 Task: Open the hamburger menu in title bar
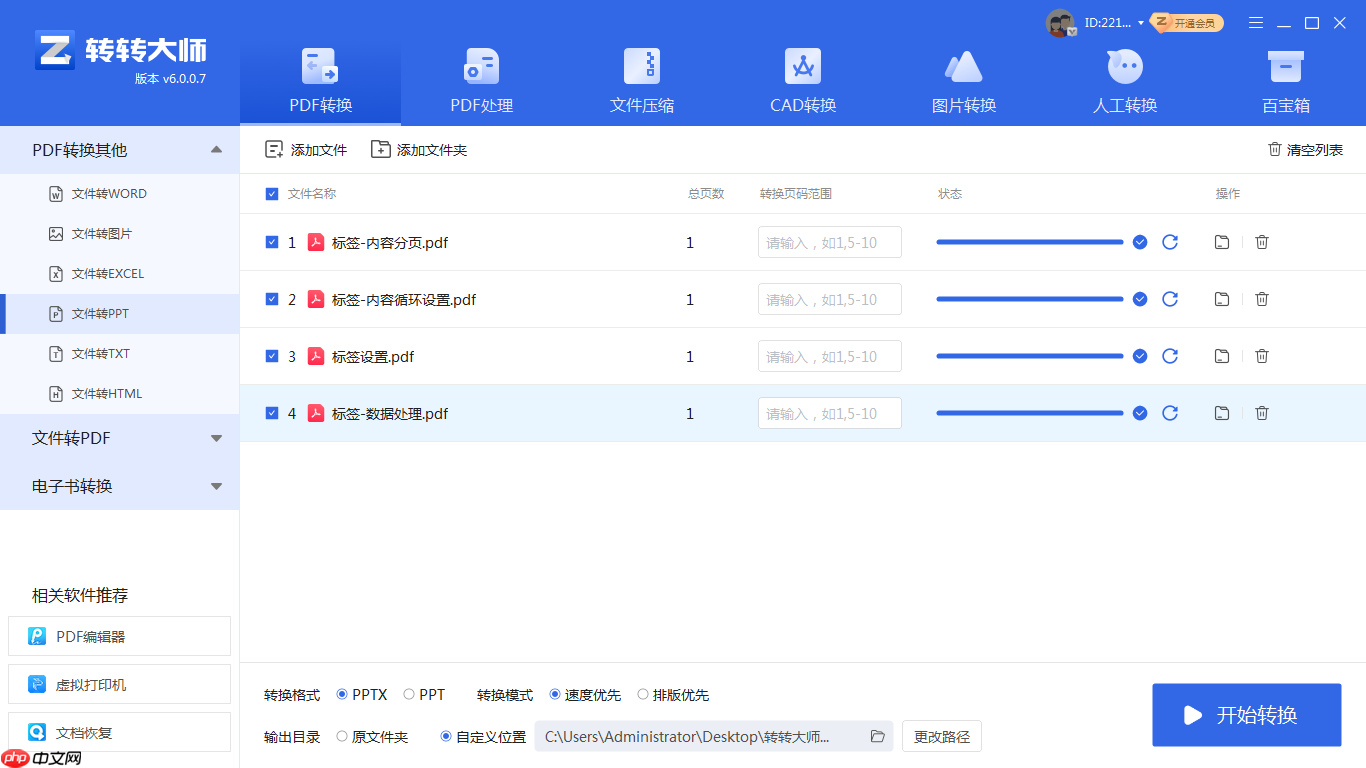coord(1257,23)
